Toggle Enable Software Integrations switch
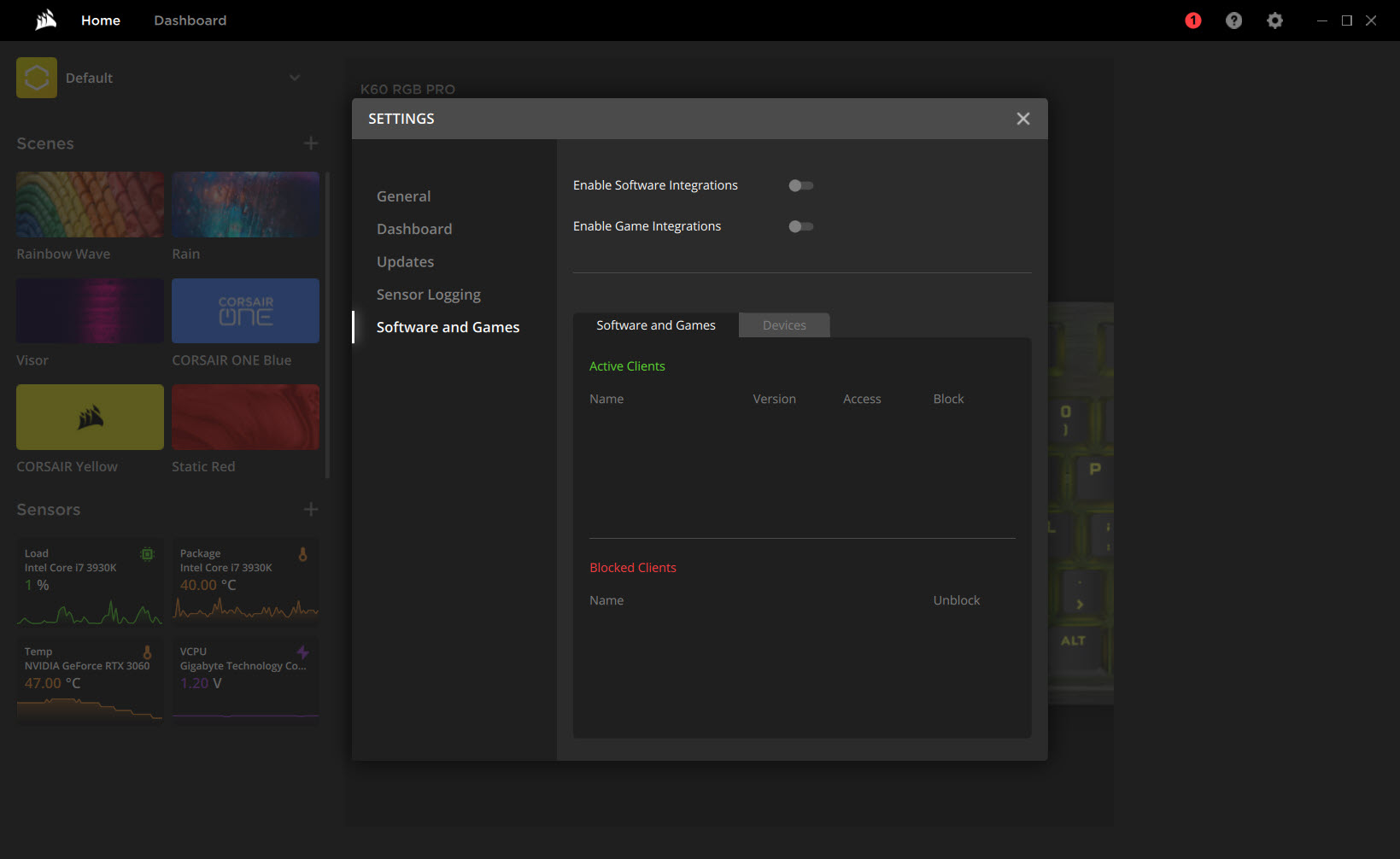This screenshot has width=1400, height=859. 800,185
